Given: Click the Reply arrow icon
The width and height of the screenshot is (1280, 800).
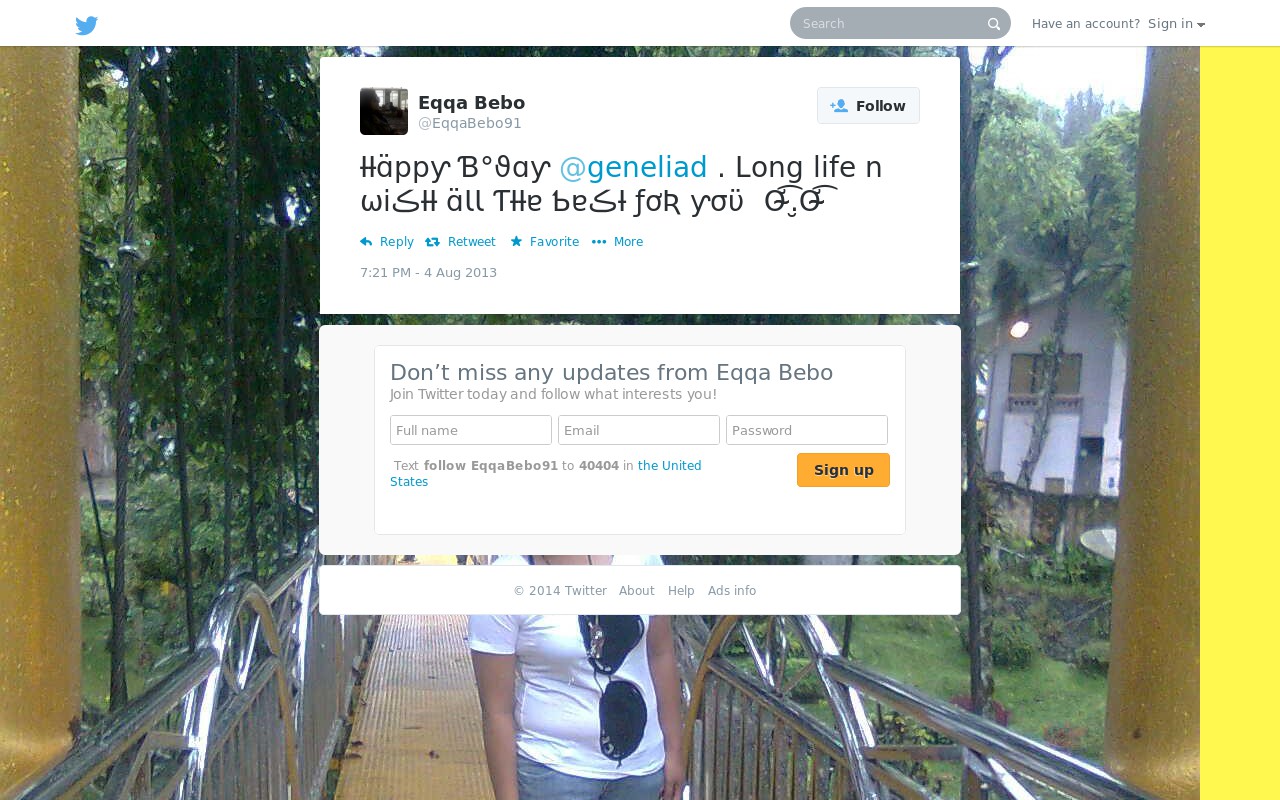Looking at the screenshot, I should coord(366,242).
